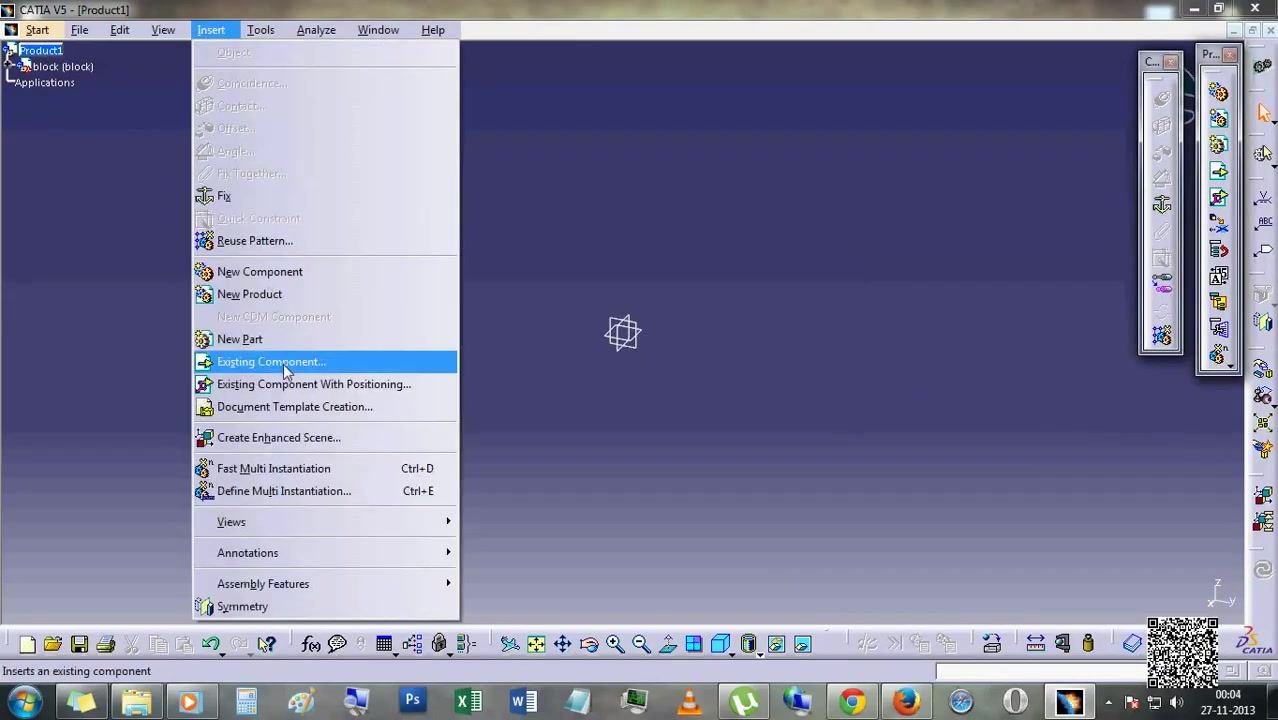Click Text with Leader ABC icon

[1264, 223]
